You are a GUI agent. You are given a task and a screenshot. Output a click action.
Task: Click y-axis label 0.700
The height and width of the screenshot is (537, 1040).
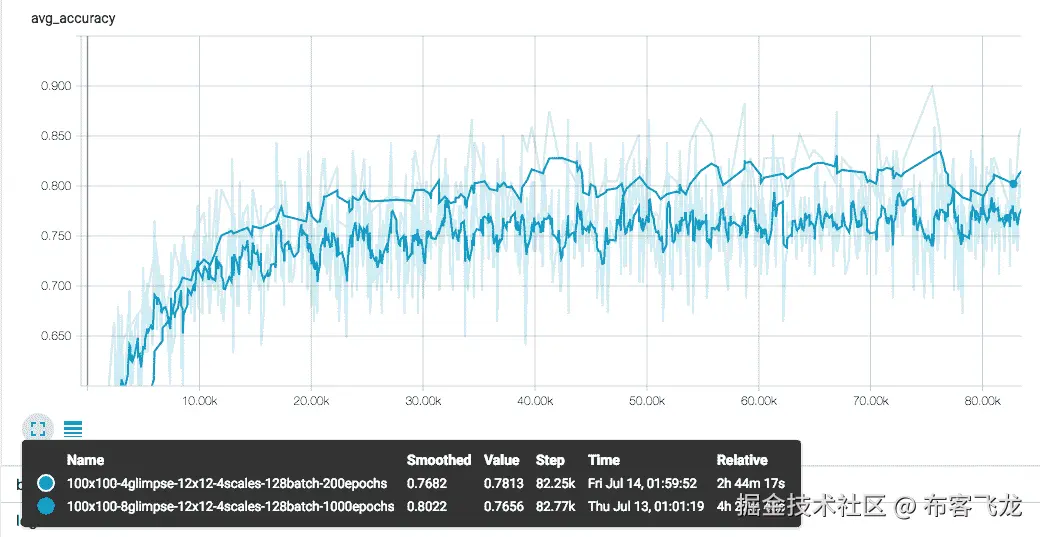56,286
